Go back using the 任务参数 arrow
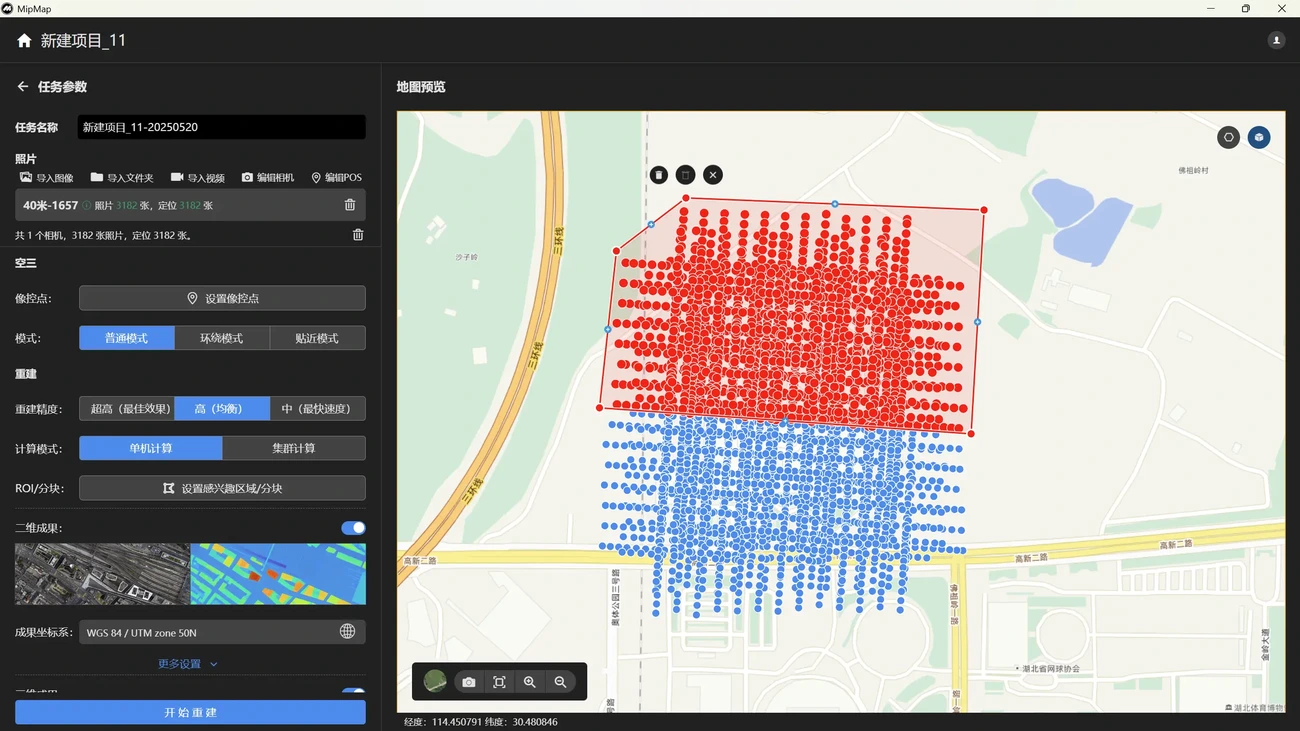The height and width of the screenshot is (731, 1300). point(22,87)
